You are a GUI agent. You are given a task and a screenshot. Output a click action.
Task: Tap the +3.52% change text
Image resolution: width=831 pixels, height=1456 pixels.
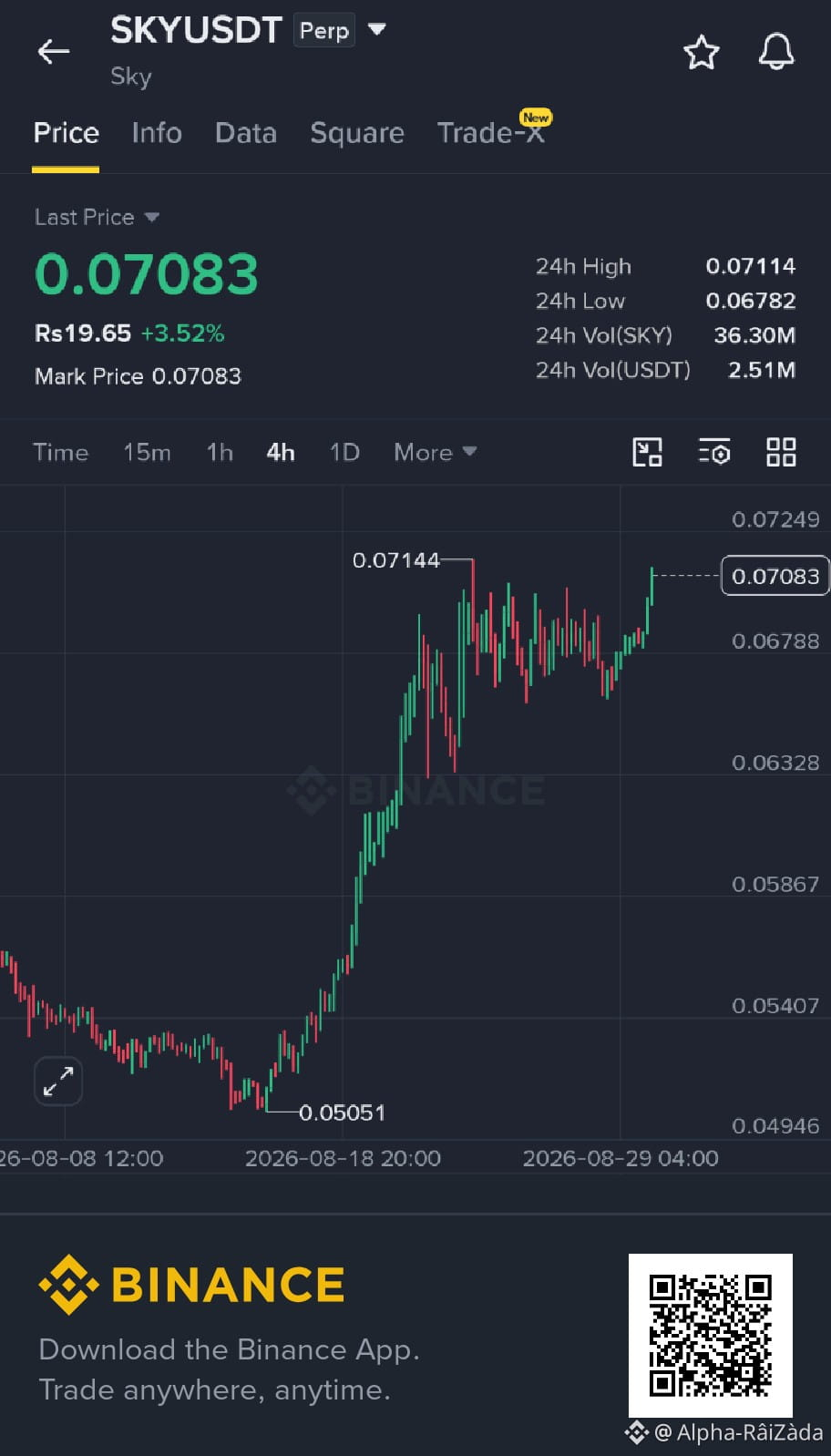point(182,333)
